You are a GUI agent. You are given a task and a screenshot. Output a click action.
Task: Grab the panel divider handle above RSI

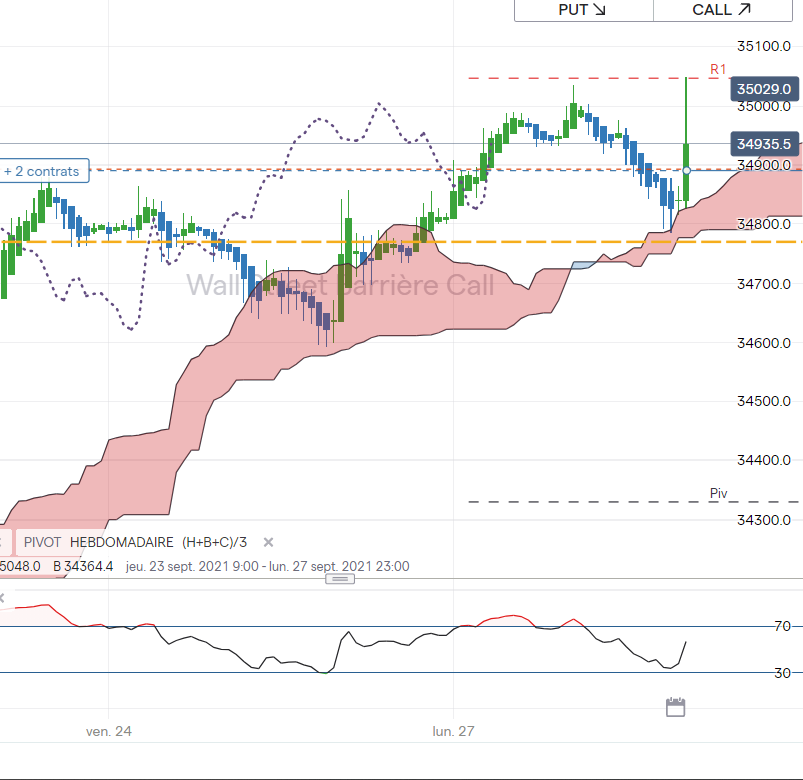pyautogui.click(x=340, y=579)
